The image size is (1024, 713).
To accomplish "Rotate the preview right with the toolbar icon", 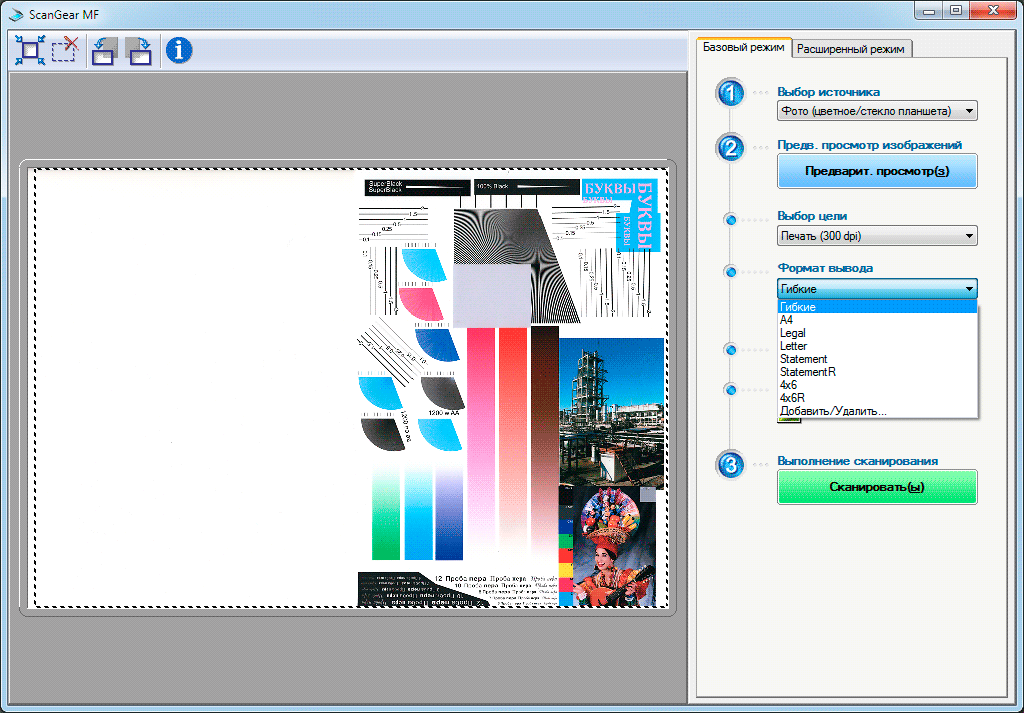I will pos(138,51).
